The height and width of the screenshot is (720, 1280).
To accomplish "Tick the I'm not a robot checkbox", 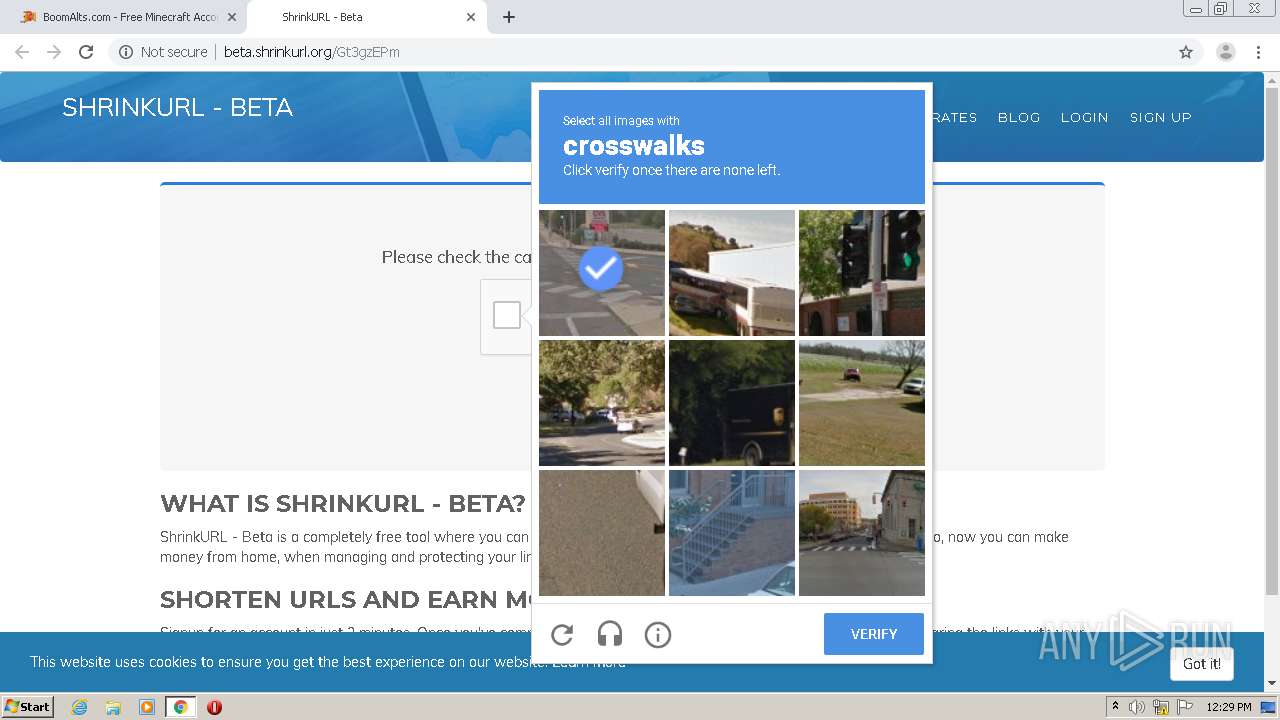I will (507, 315).
